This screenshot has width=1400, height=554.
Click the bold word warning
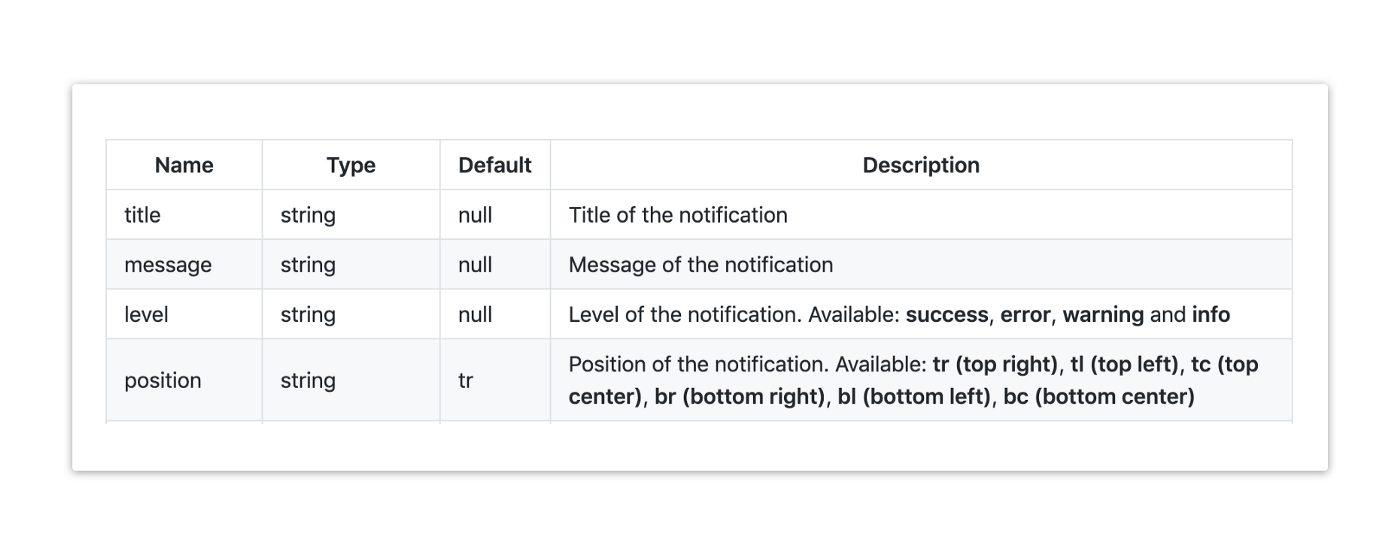click(x=1103, y=315)
